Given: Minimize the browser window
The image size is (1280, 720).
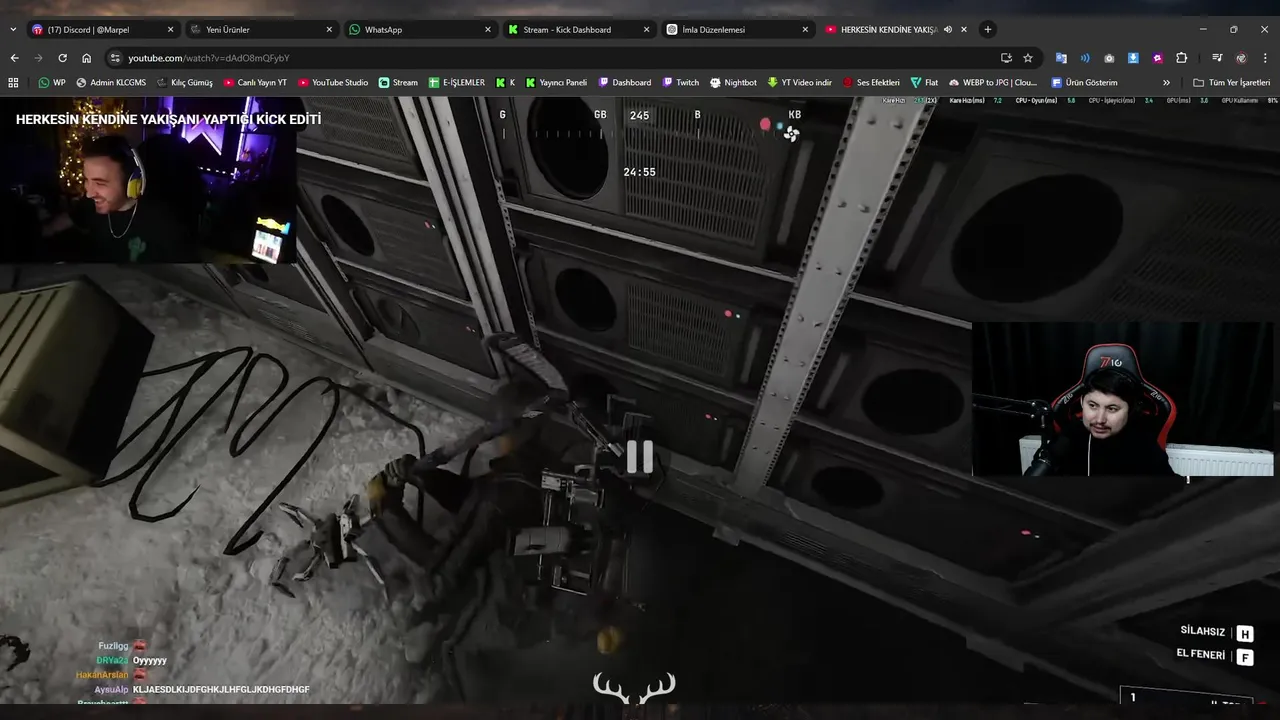Looking at the screenshot, I should (1202, 29).
